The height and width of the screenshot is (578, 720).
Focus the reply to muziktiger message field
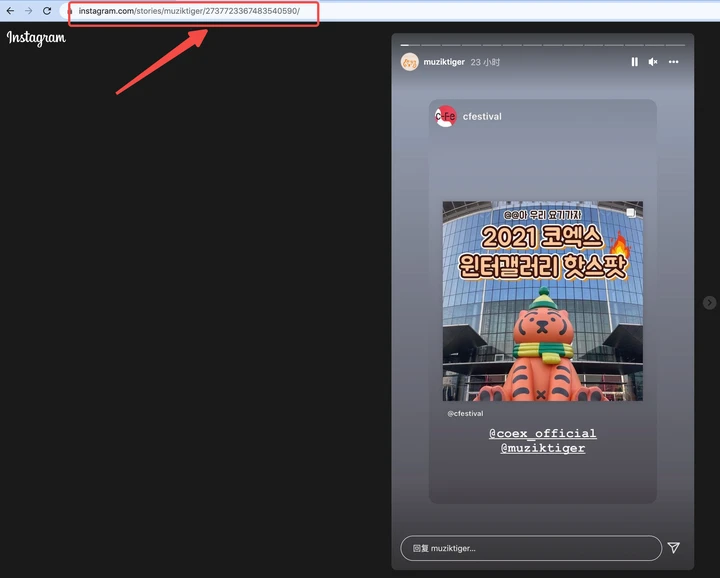[531, 548]
